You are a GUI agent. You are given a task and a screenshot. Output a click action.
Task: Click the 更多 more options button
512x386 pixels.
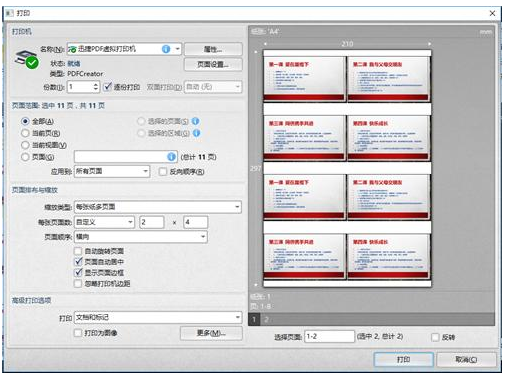(211, 333)
